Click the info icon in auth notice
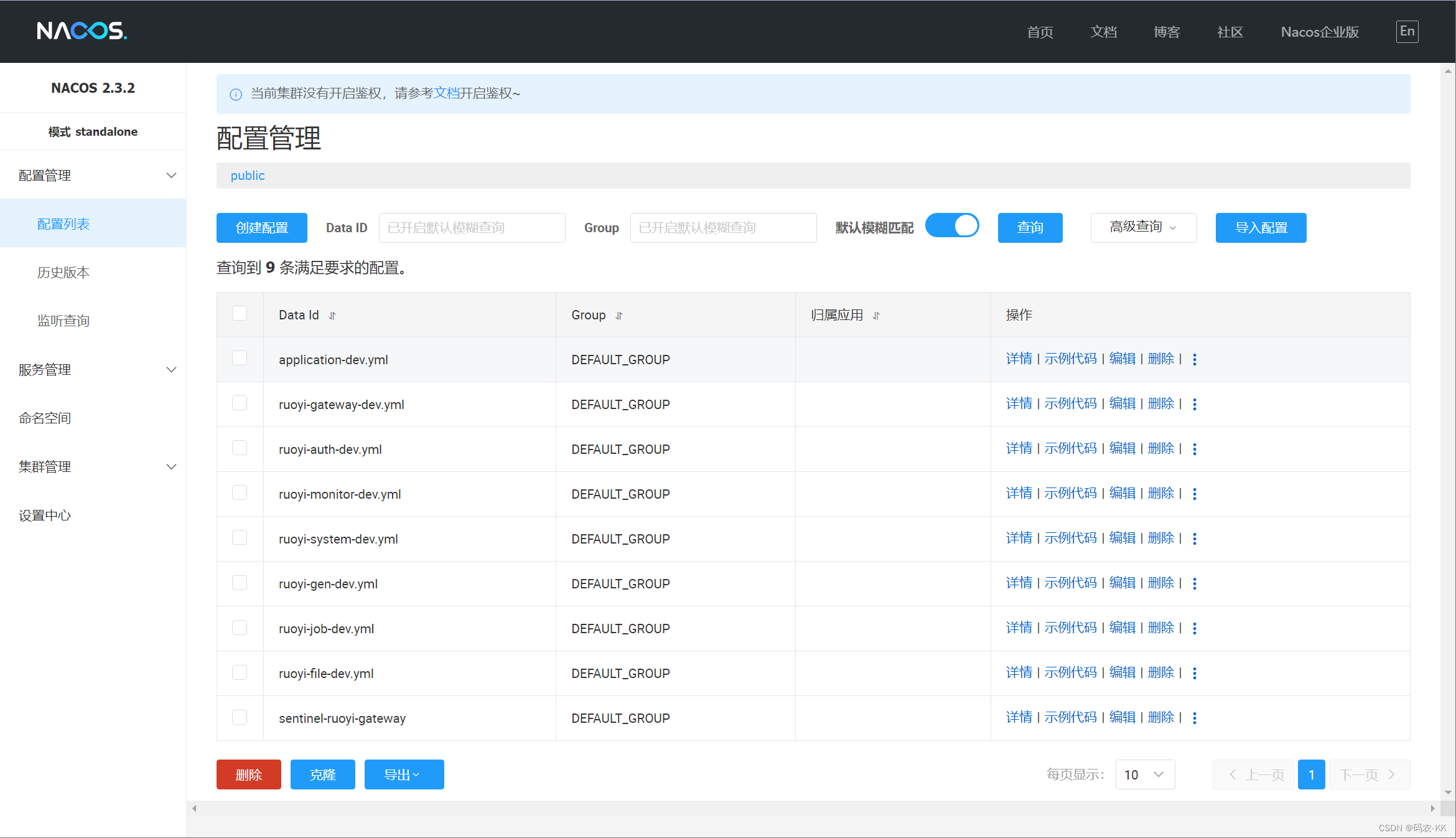Image resolution: width=1456 pixels, height=838 pixels. (236, 94)
